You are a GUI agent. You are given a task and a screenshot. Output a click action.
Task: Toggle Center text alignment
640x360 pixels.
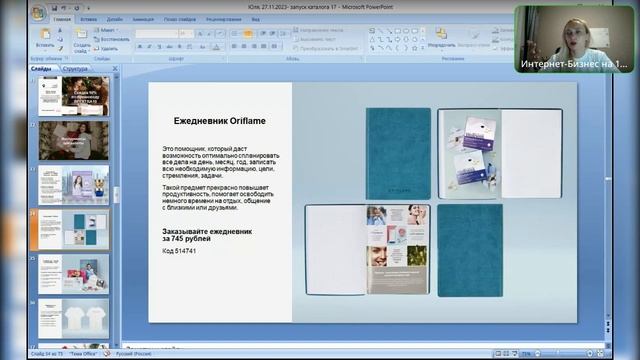(244, 47)
